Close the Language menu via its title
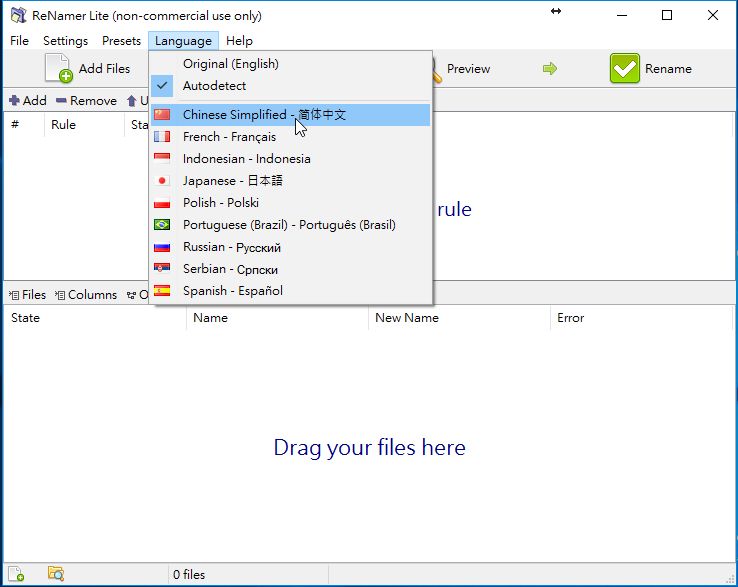738x587 pixels. pos(183,41)
